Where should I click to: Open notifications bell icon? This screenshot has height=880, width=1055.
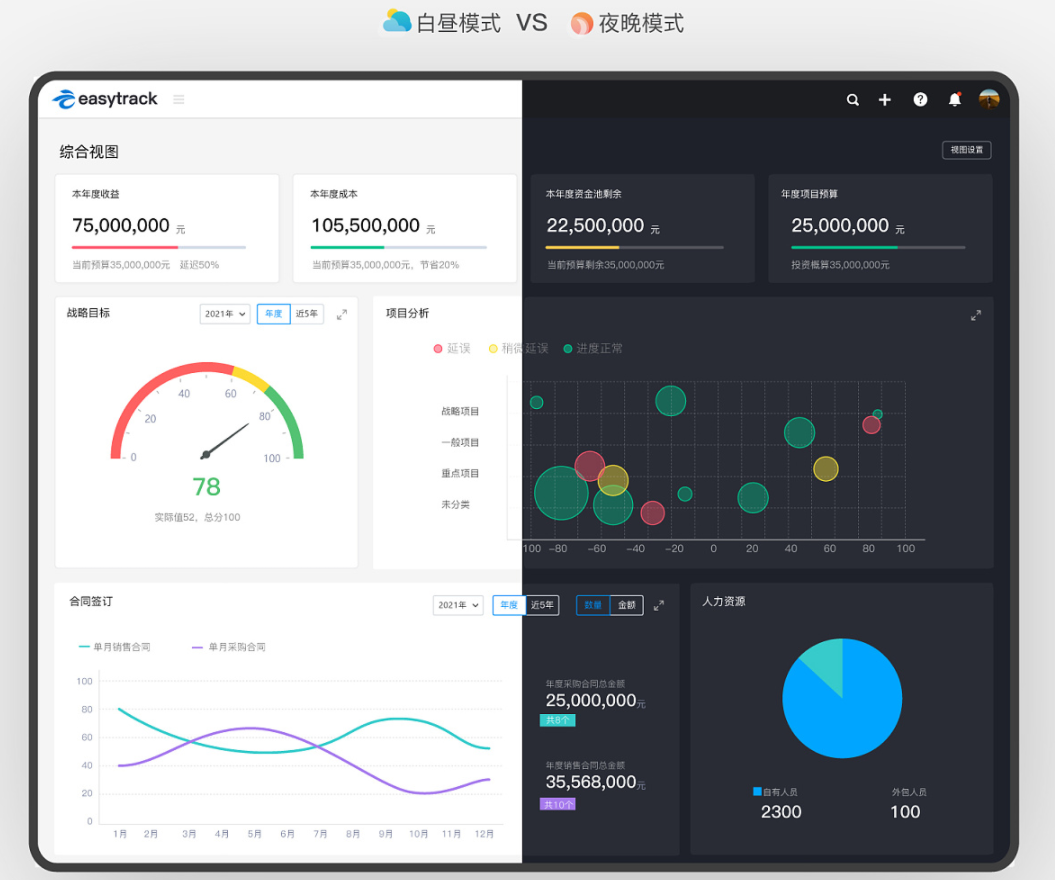955,100
